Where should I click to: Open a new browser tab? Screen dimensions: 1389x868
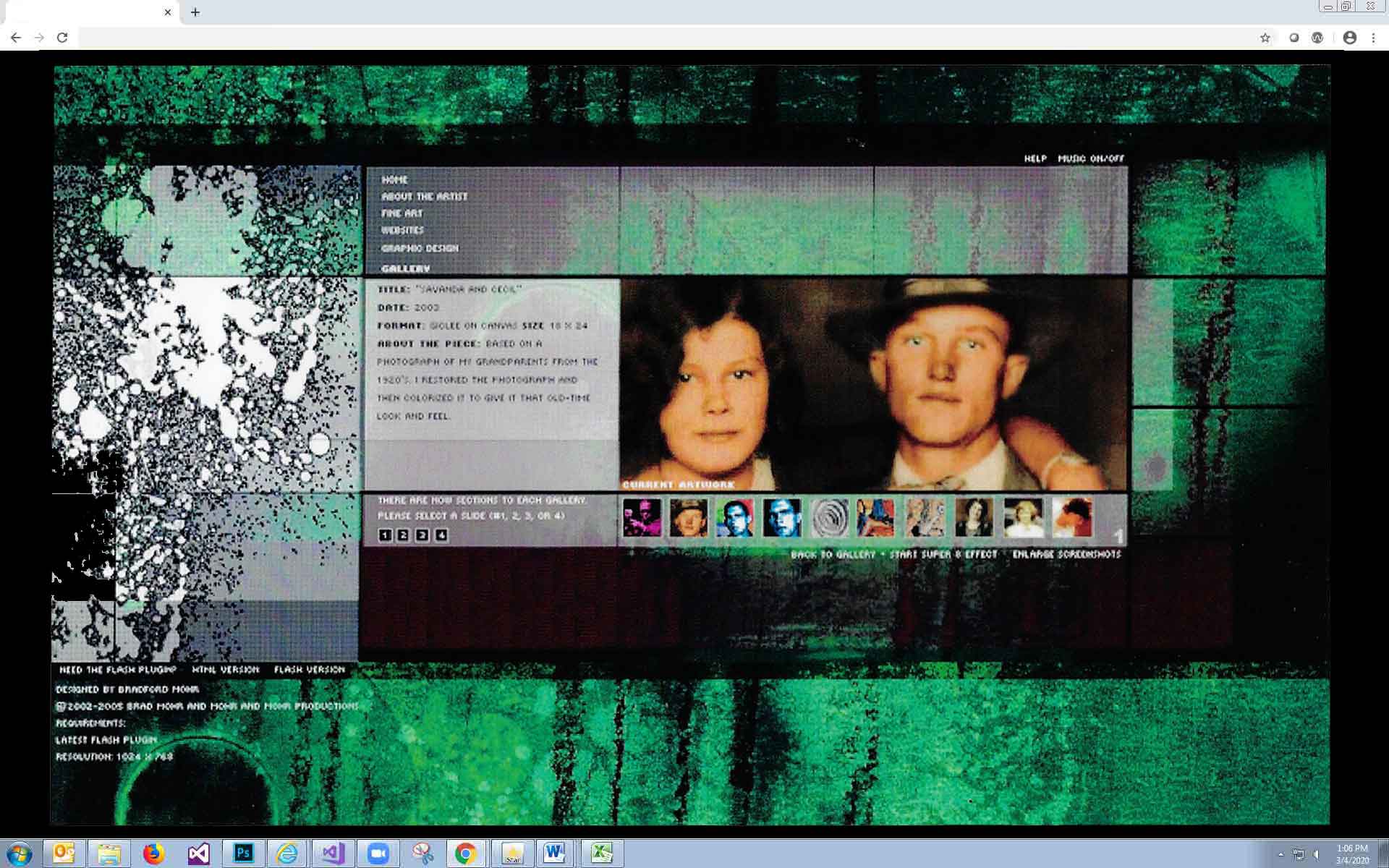click(x=195, y=12)
